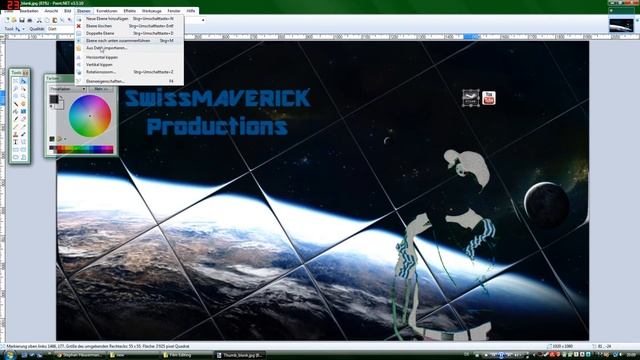The width and height of the screenshot is (640, 360).
Task: Open the Ansicht menu
Action: point(51,11)
